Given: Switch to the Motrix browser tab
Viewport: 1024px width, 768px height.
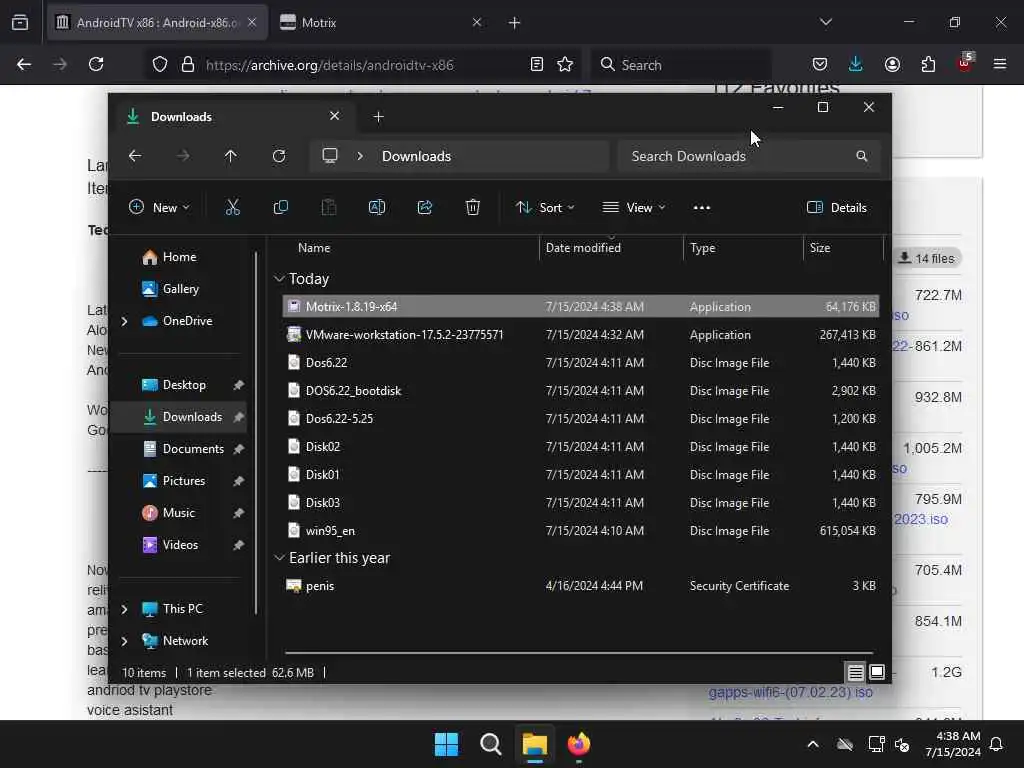Looking at the screenshot, I should click(x=381, y=22).
